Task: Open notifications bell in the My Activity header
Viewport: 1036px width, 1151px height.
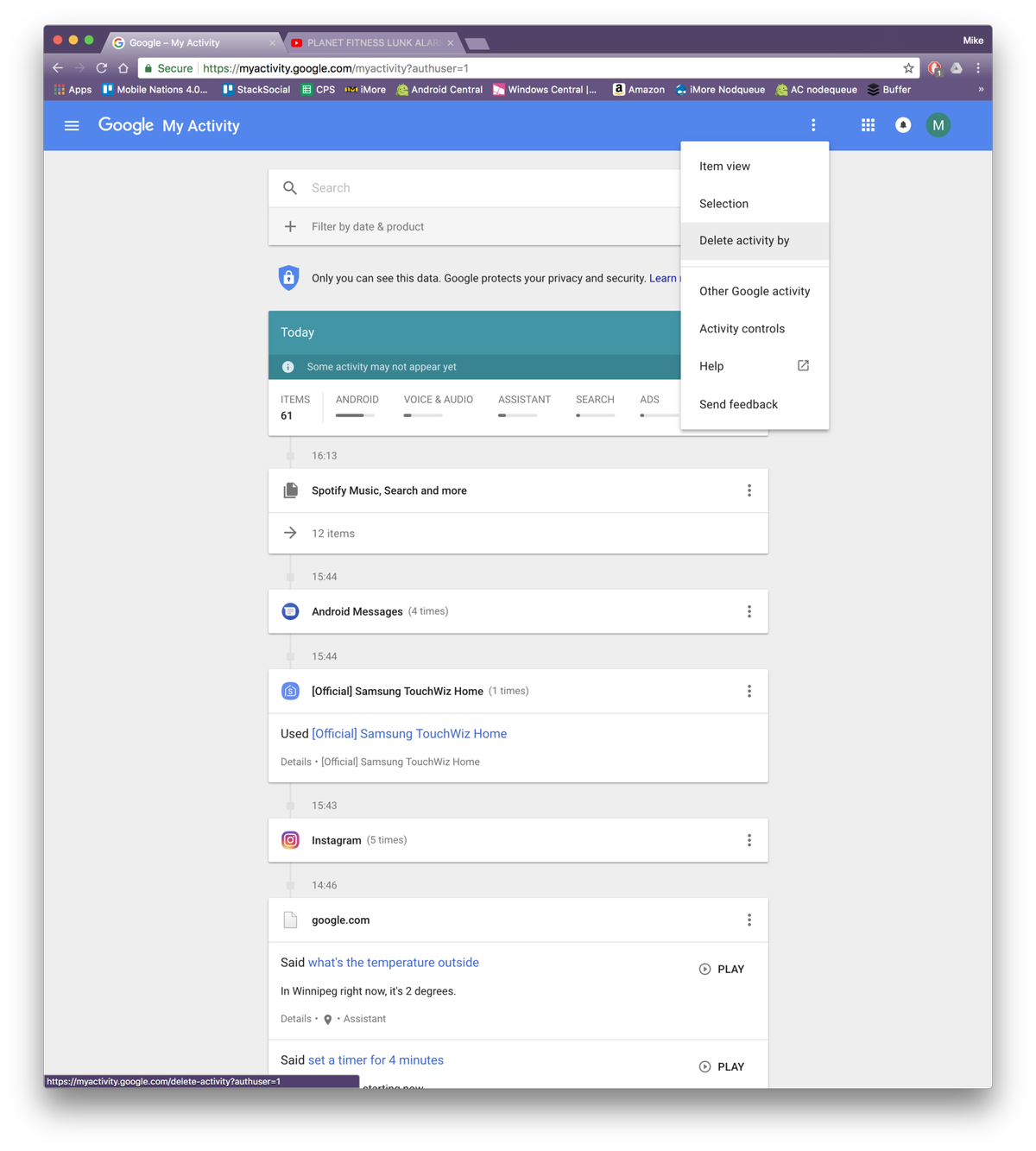Action: coord(902,124)
